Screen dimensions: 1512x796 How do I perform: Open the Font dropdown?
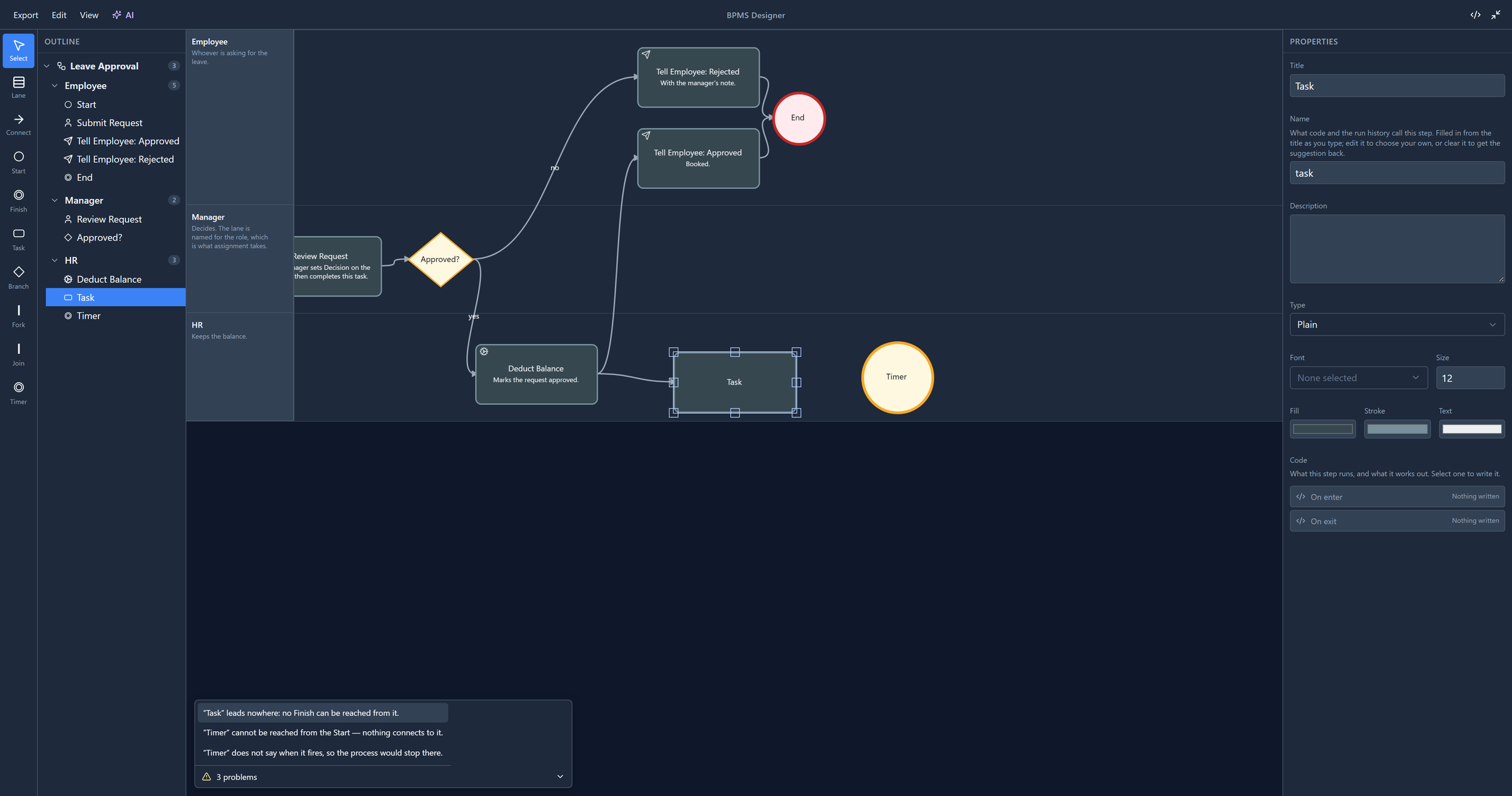(x=1358, y=378)
